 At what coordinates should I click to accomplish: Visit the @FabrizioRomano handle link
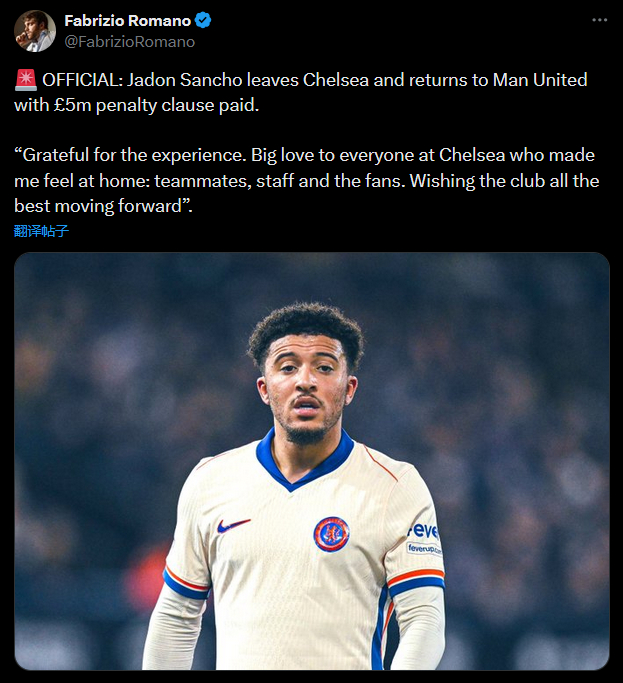click(x=129, y=42)
